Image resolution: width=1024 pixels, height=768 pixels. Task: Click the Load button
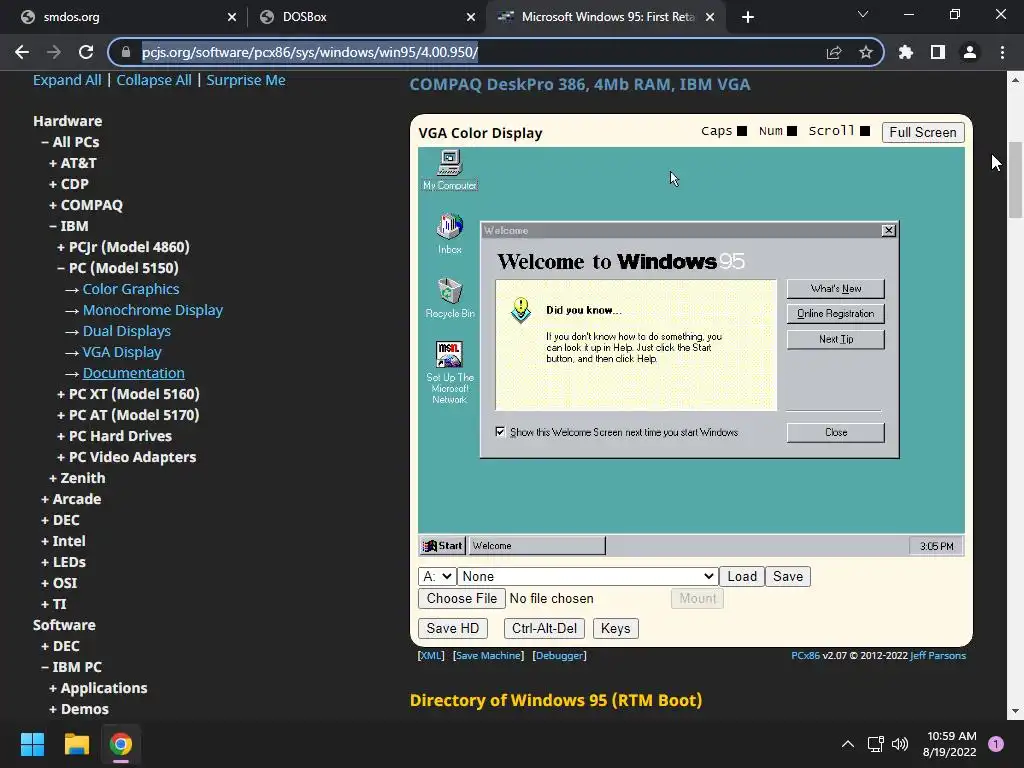tap(741, 576)
